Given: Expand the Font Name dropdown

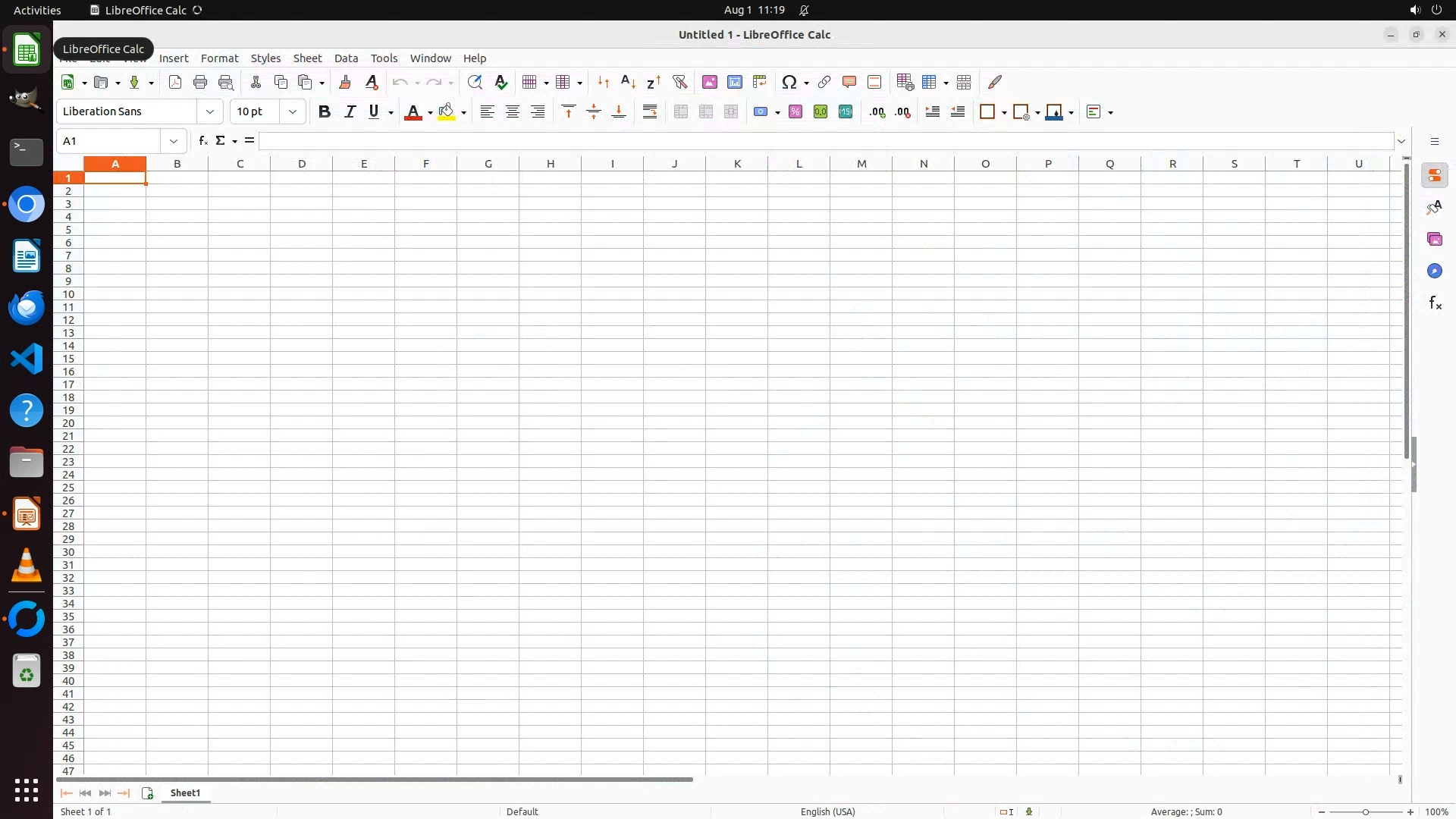Looking at the screenshot, I should [x=210, y=111].
